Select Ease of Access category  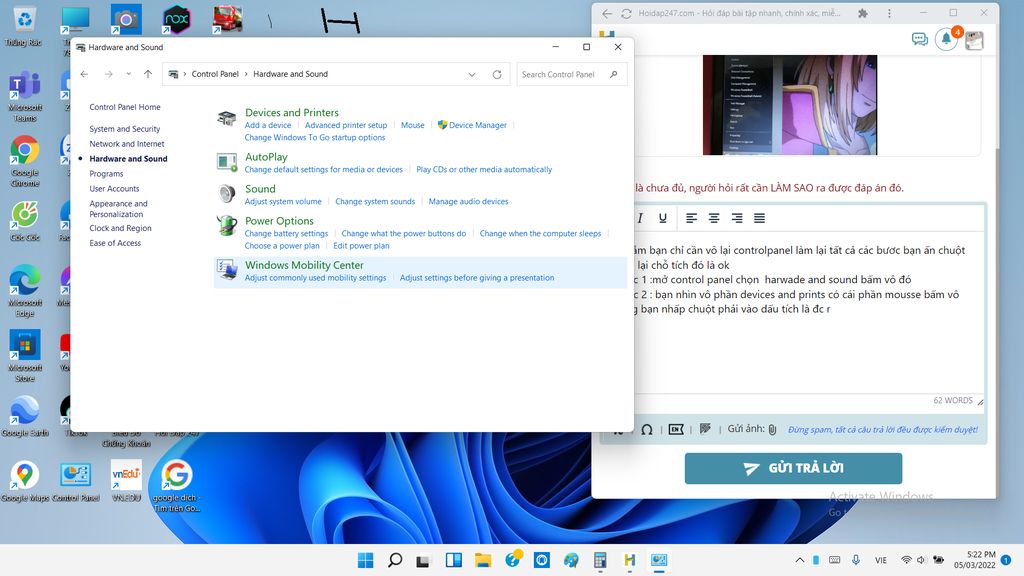tap(115, 243)
